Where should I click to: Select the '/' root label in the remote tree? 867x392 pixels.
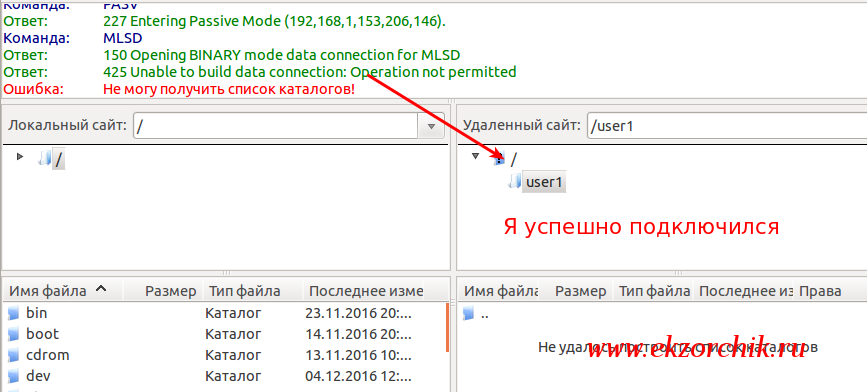point(514,159)
